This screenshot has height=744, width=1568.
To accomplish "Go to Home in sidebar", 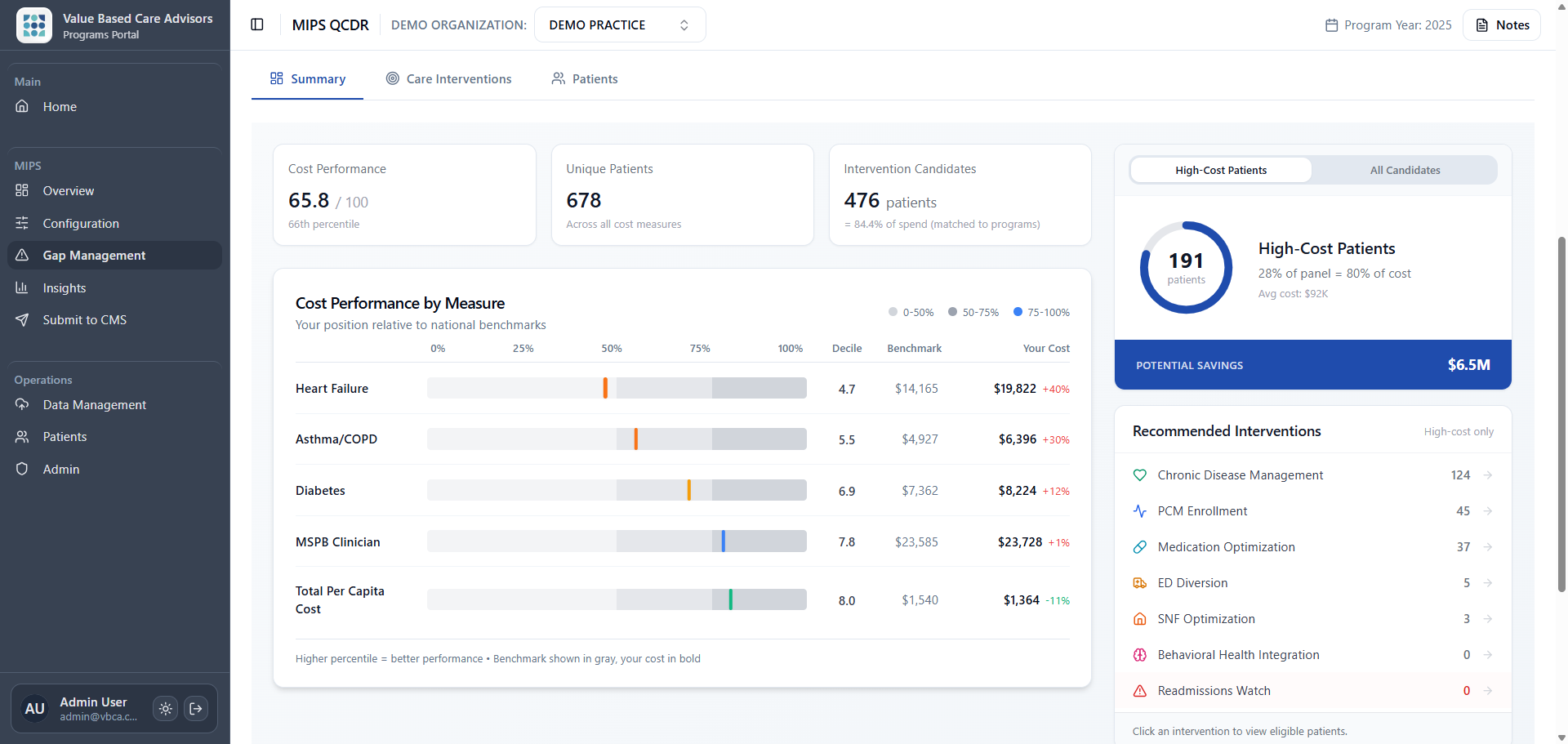I will (x=60, y=107).
